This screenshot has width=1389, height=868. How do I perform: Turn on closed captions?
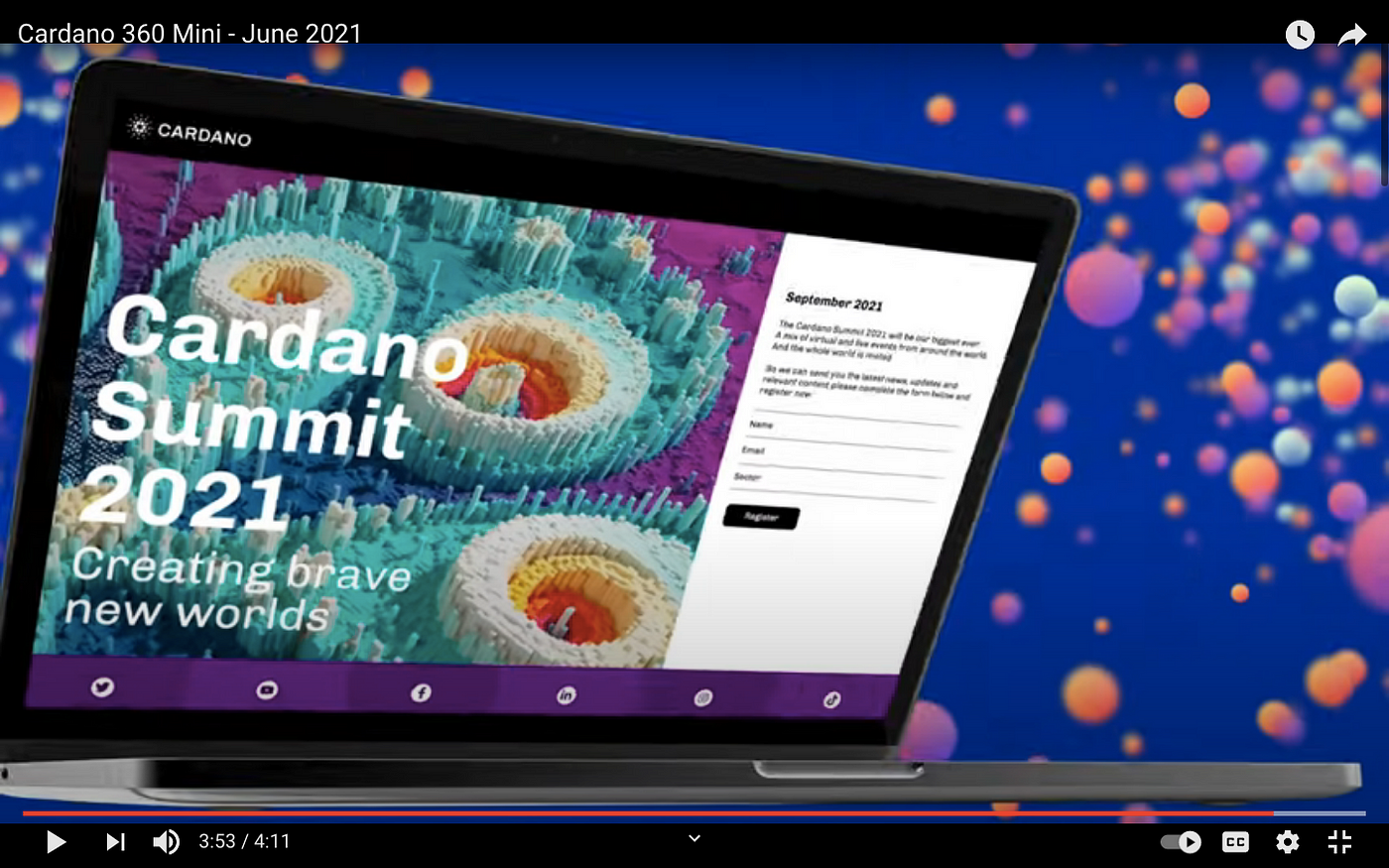tap(1235, 842)
